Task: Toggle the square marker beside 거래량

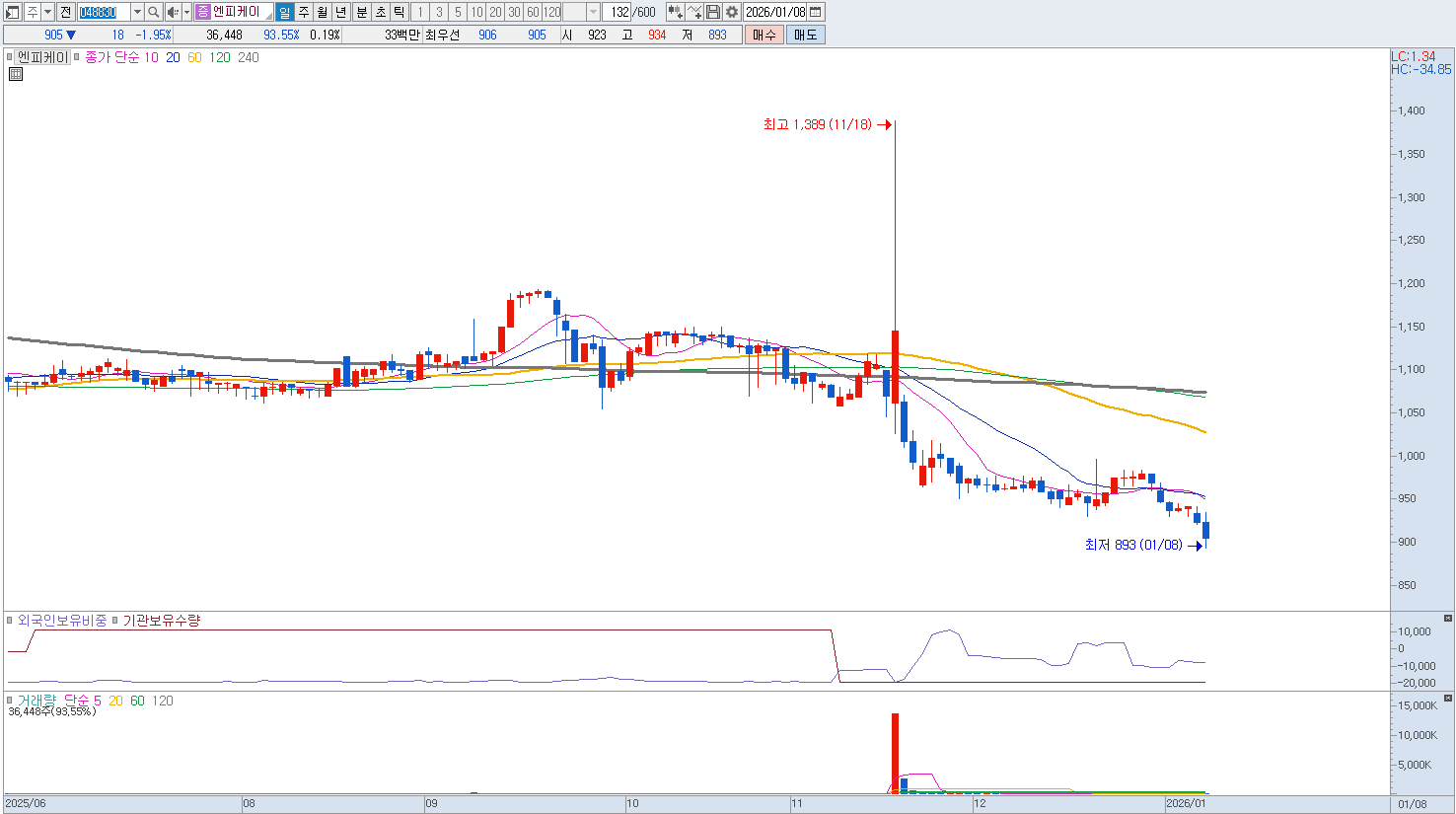Action: pos(11,701)
